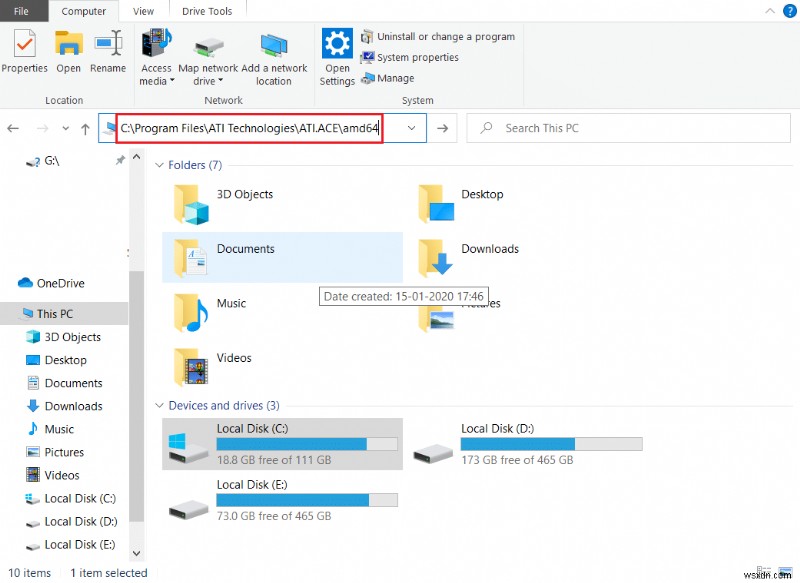Select the Rename ribbon icon
Viewport: 800px width, 583px height.
pyautogui.click(x=108, y=44)
